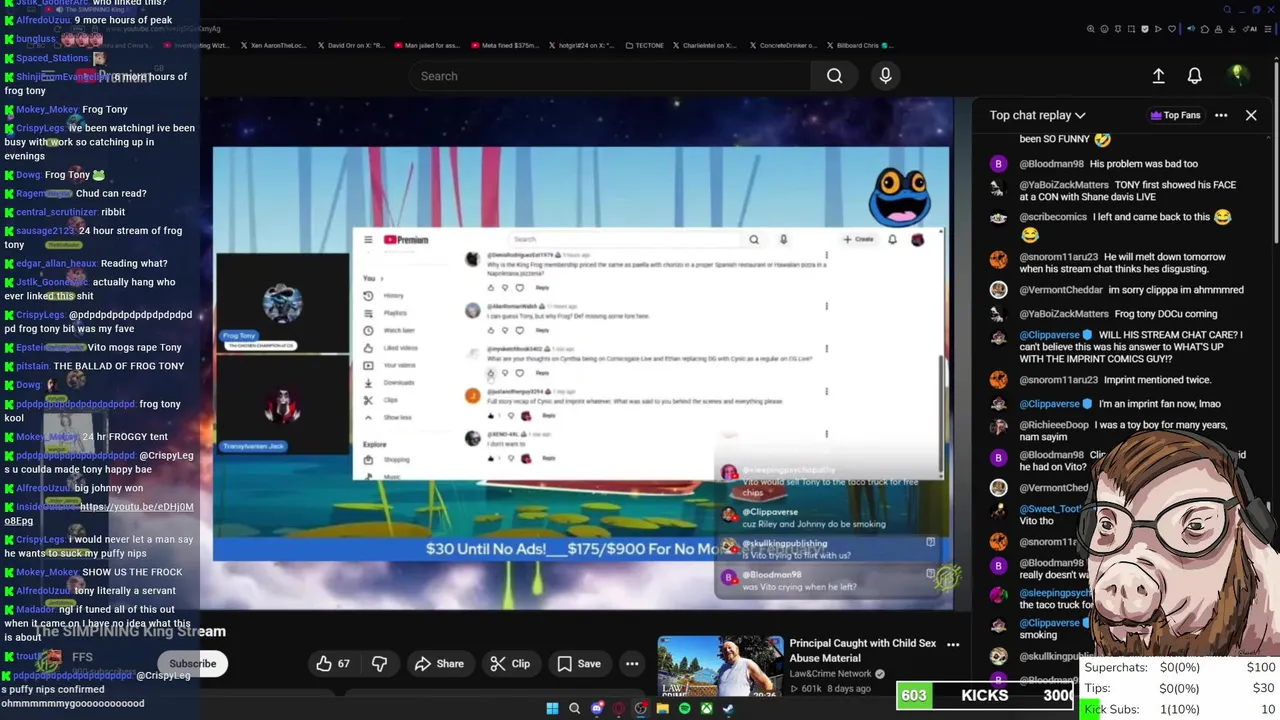Activate voice search microphone icon
1280x720 pixels.
(885, 76)
